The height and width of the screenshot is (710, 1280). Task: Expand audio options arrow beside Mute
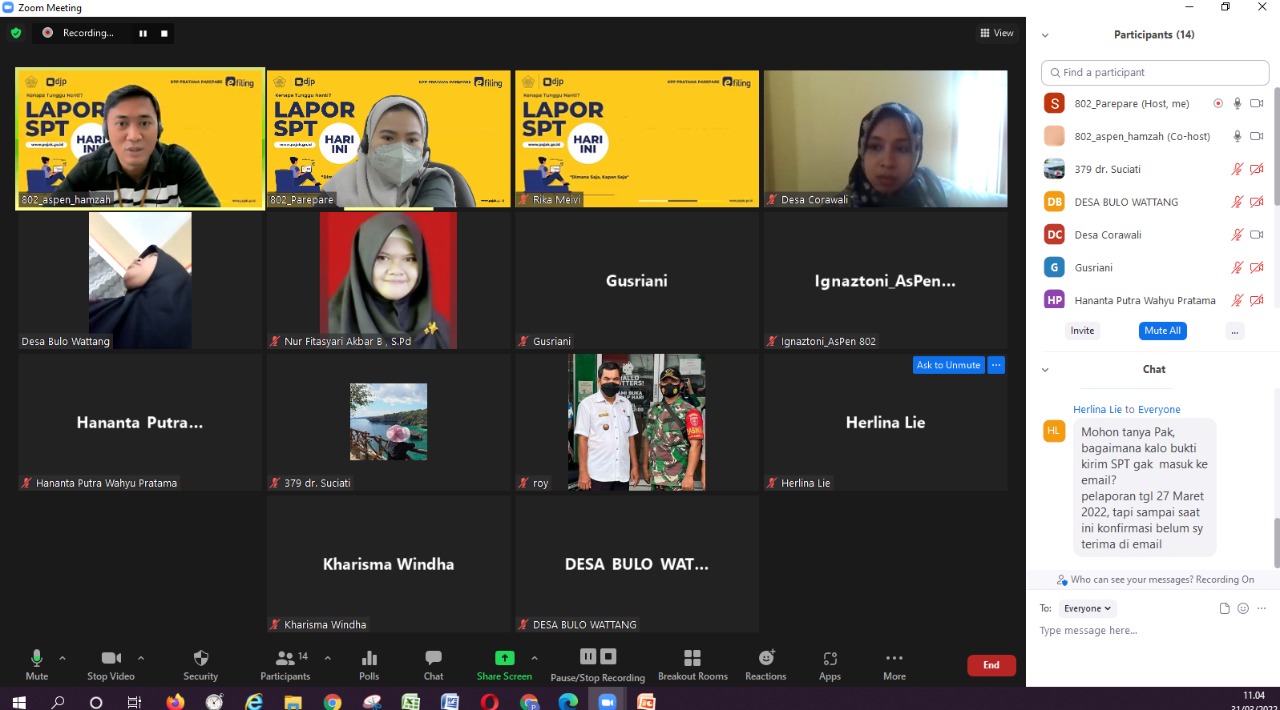pos(63,658)
